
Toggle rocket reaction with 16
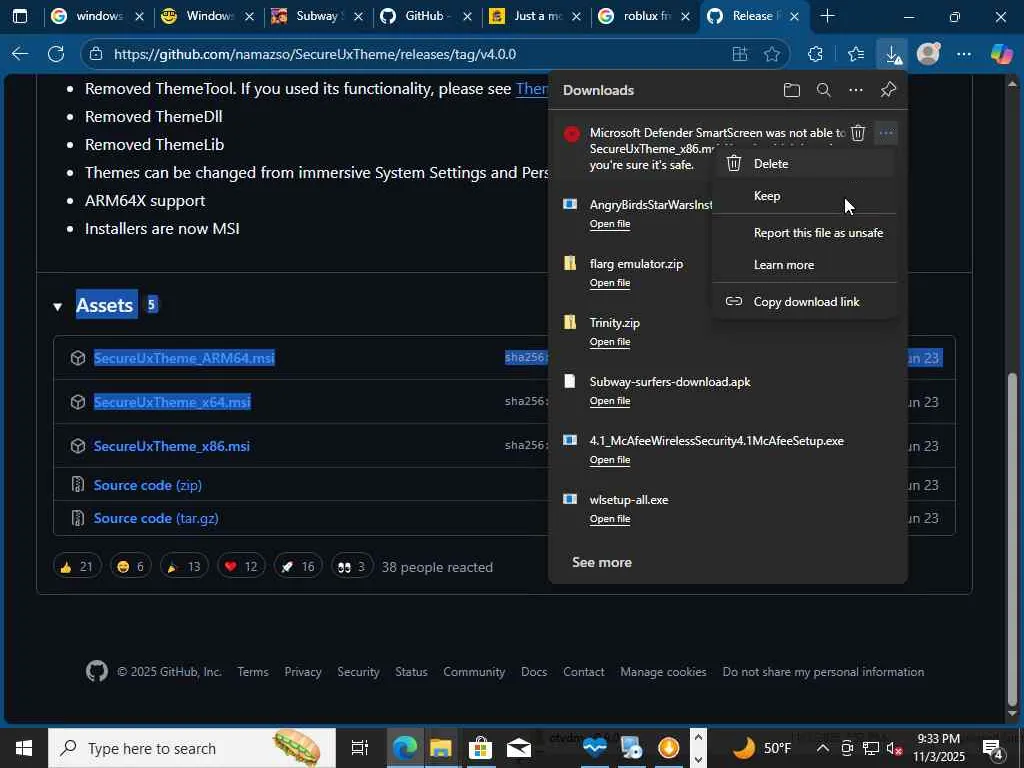(x=298, y=566)
